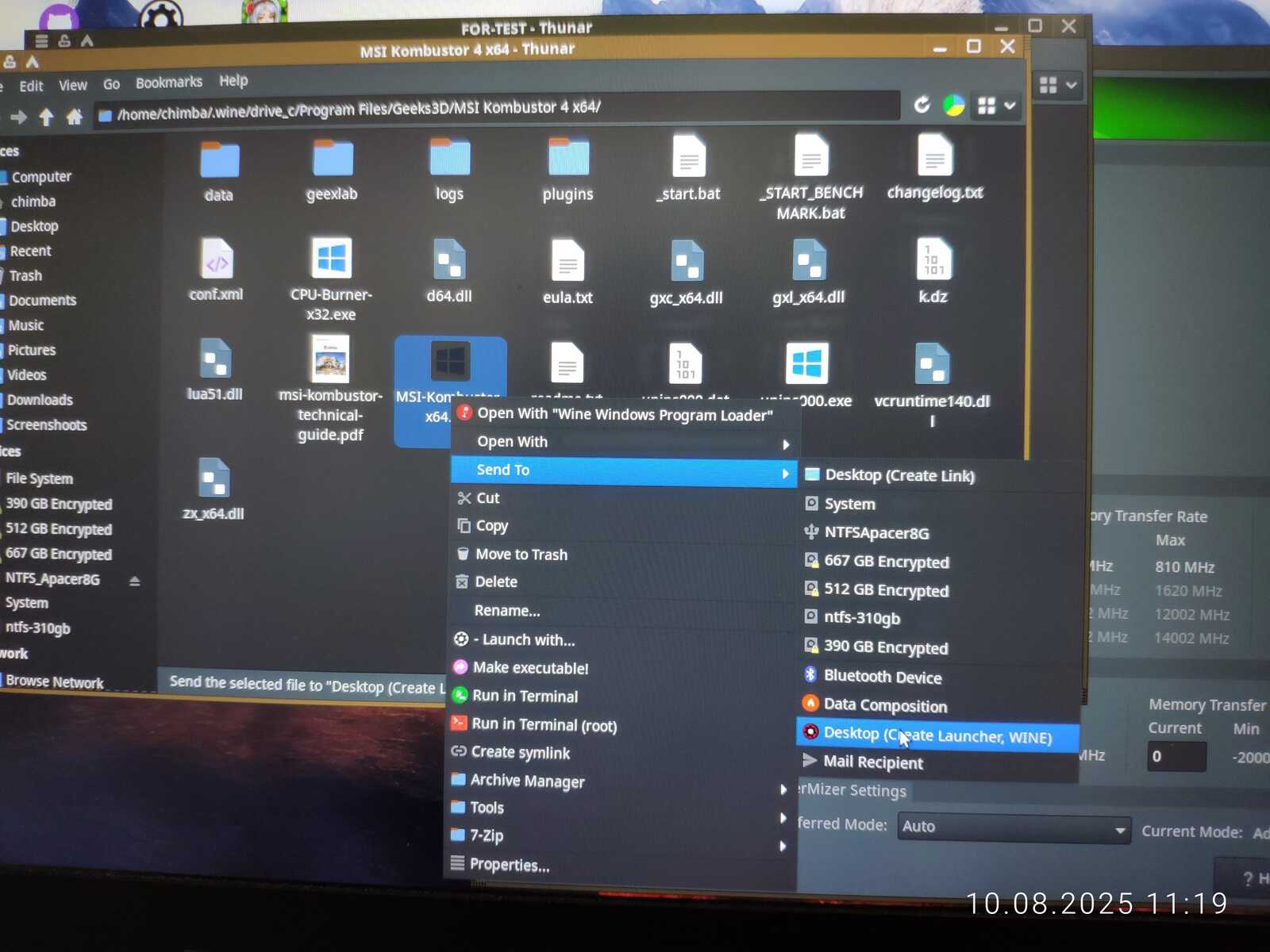Select the gxl_x64.dll file icon
This screenshot has height=952, width=1270.
810,259
